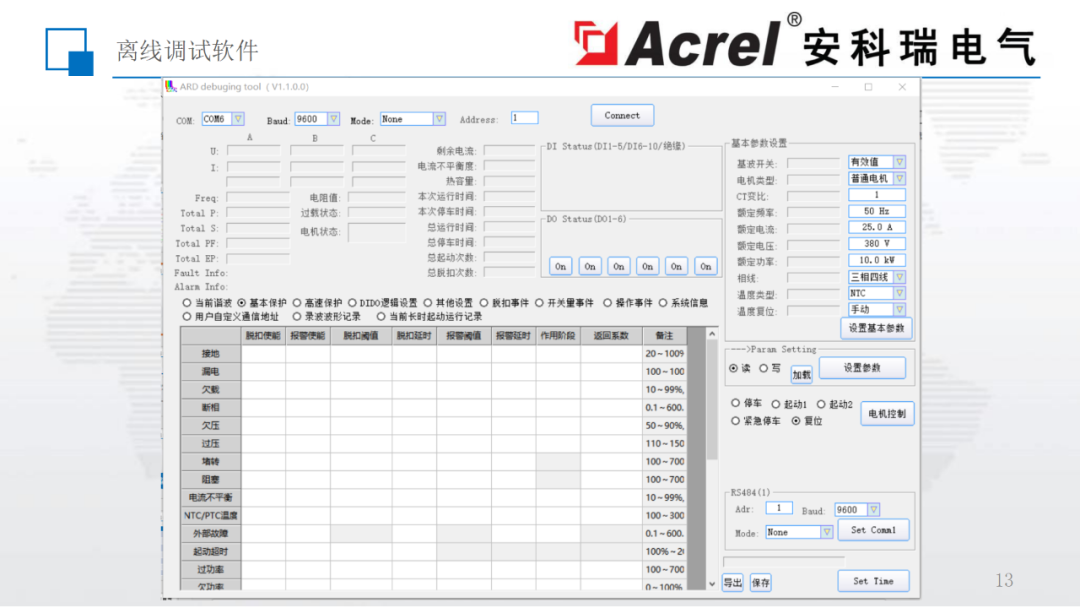Select the 写 write mode in Param Setting
1080x608 pixels.
click(764, 369)
